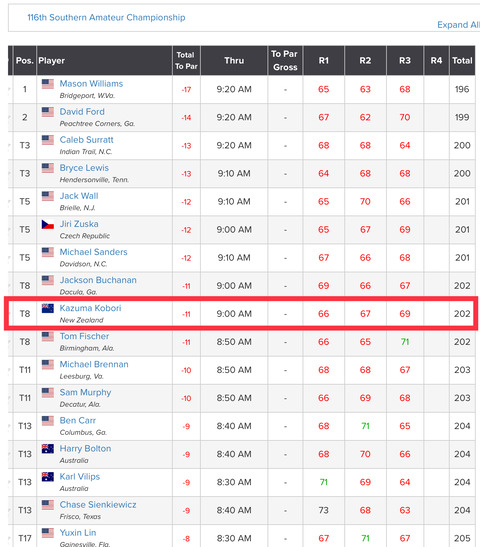Click Sam Murphy's R2 score of 69
Viewport: 480px width, 547px height.
pos(365,398)
